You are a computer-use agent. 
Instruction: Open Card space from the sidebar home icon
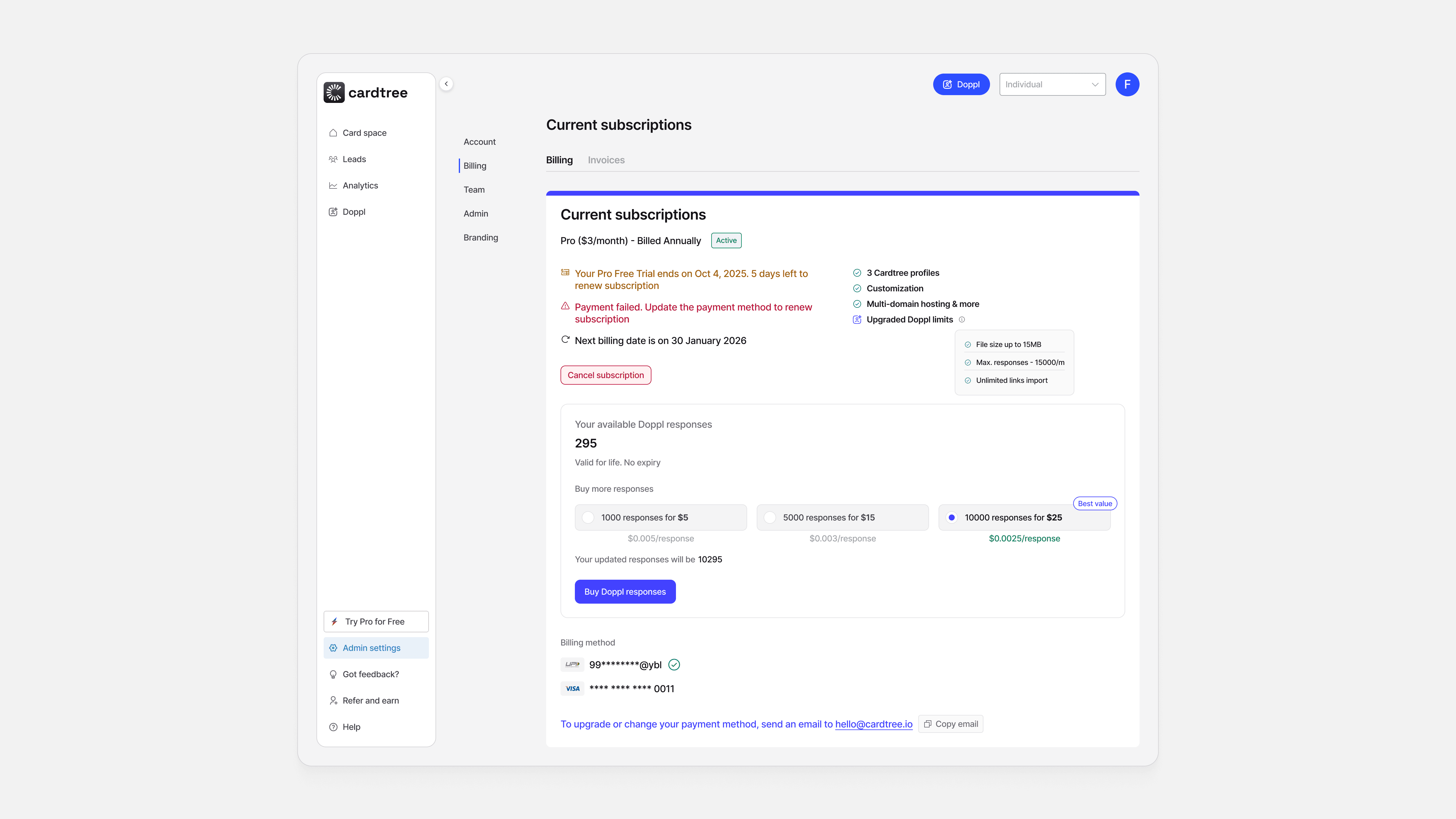coord(333,133)
